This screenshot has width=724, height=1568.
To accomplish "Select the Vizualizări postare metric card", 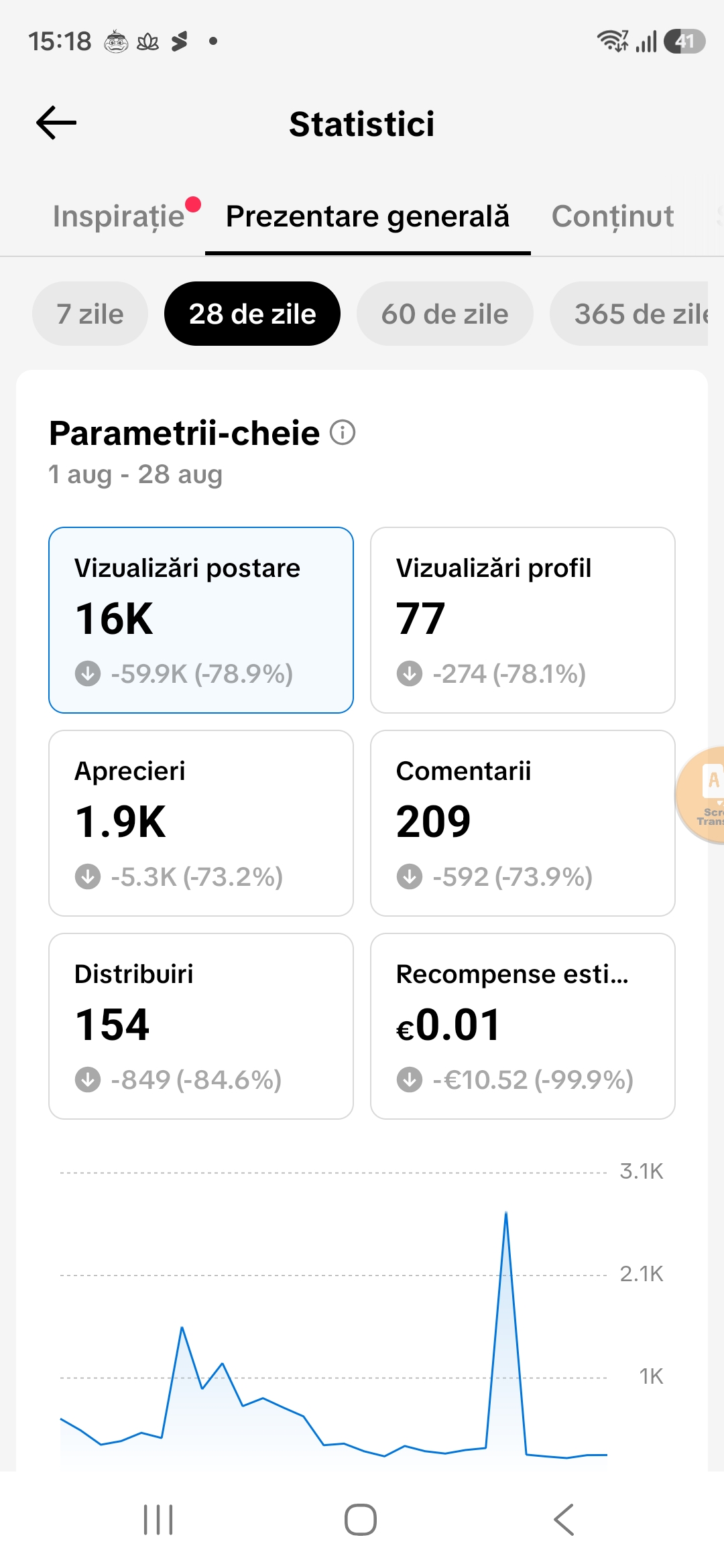I will point(201,620).
